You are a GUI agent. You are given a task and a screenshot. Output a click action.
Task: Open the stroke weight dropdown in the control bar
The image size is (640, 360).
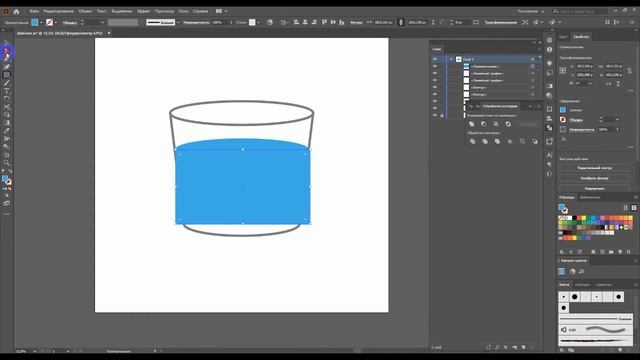(102, 22)
